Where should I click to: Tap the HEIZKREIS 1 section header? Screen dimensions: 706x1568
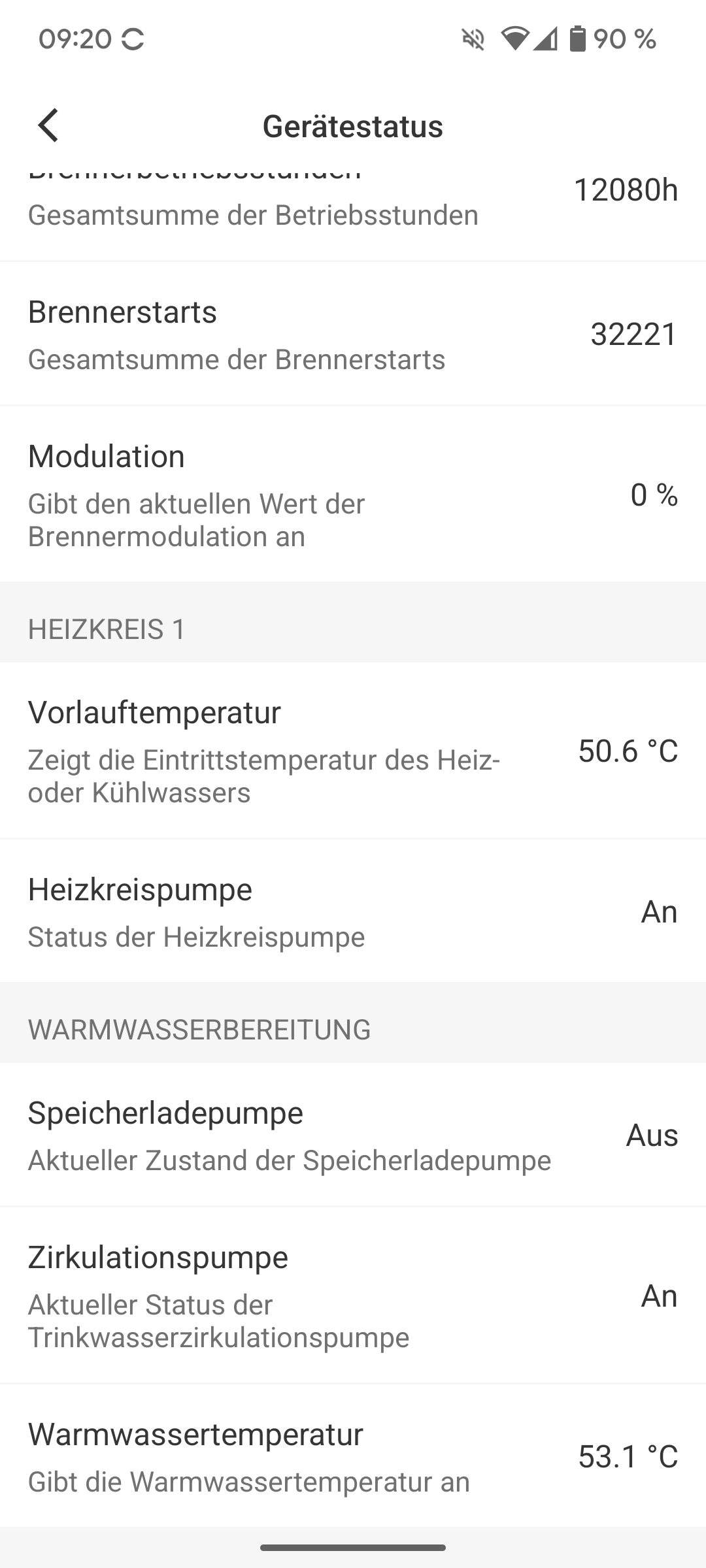107,629
